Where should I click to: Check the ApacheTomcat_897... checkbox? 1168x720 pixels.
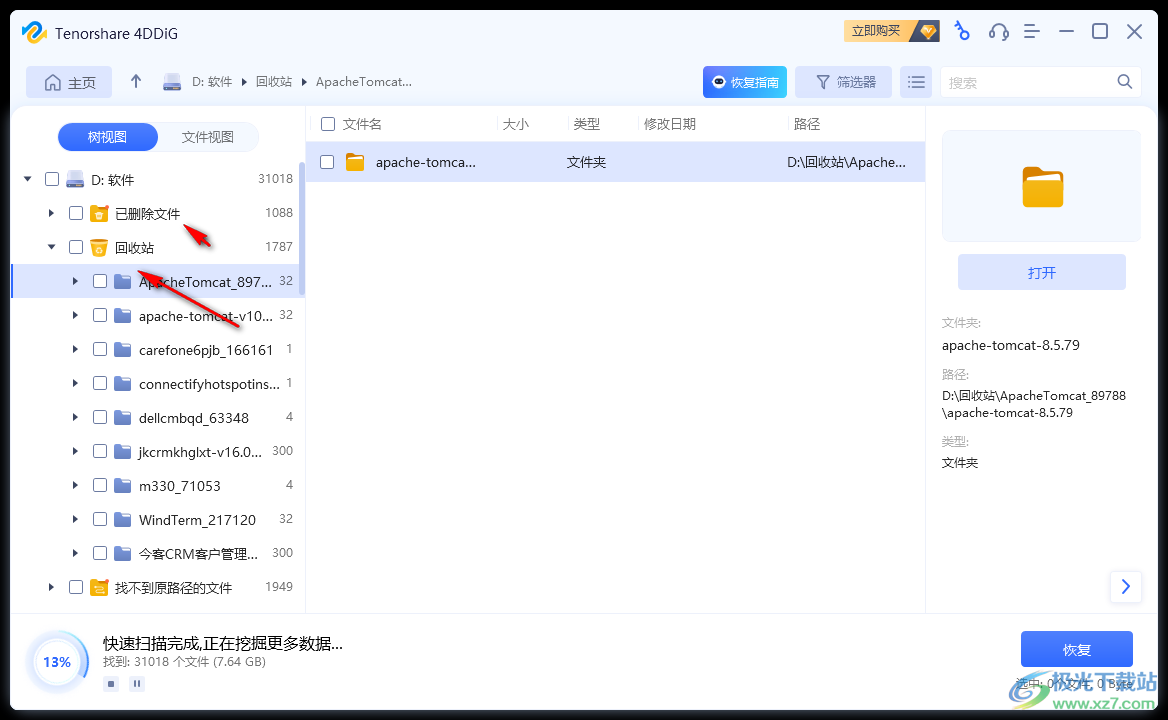pos(100,281)
